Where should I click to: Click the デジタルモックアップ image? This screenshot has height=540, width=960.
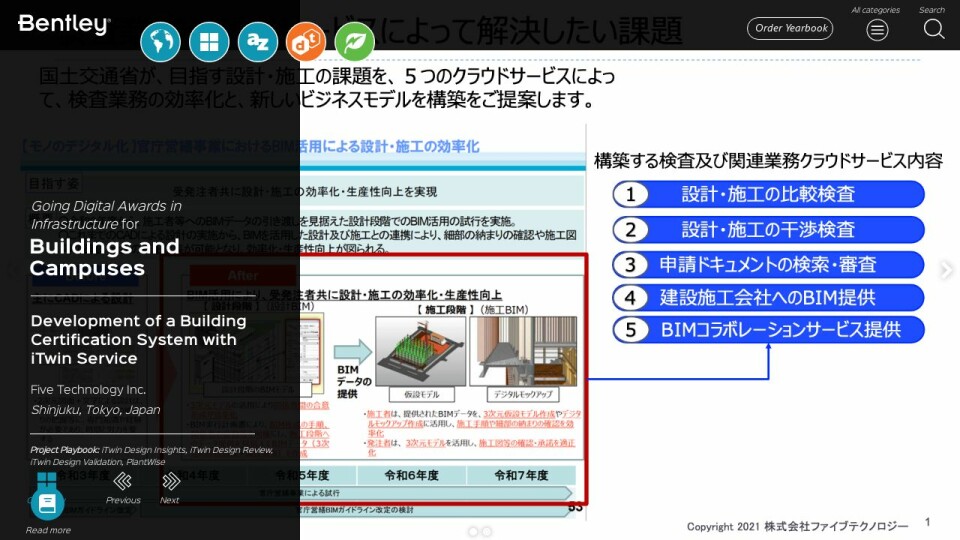tap(523, 351)
